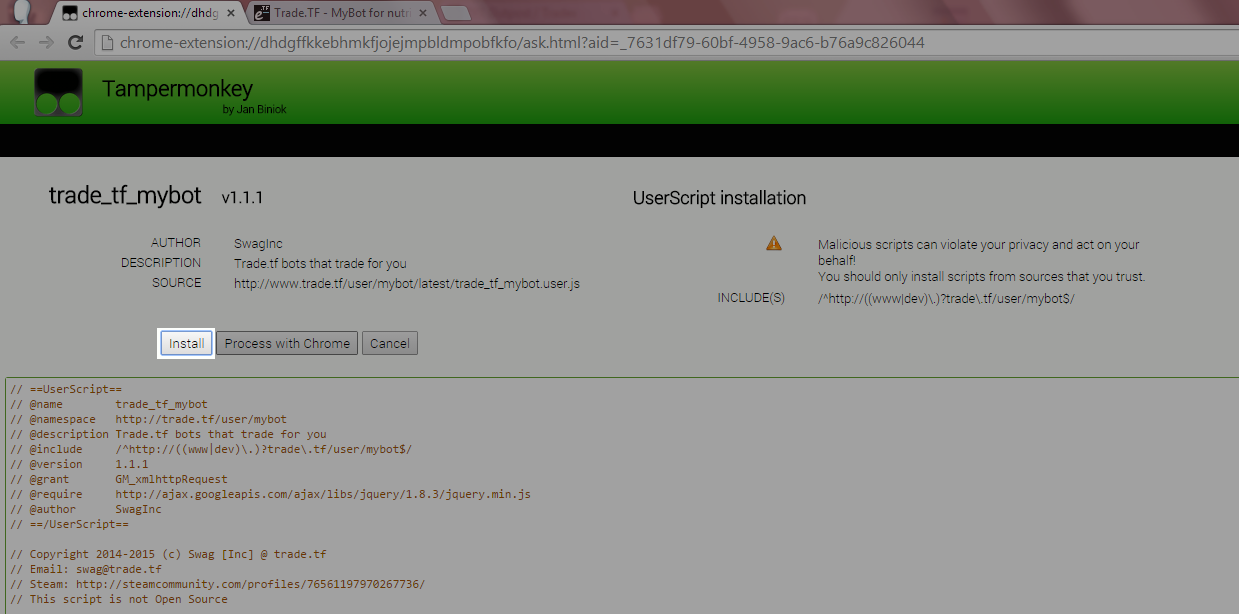Click the orange warning triangle icon
Image resolution: width=1239 pixels, height=614 pixels.
click(774, 243)
